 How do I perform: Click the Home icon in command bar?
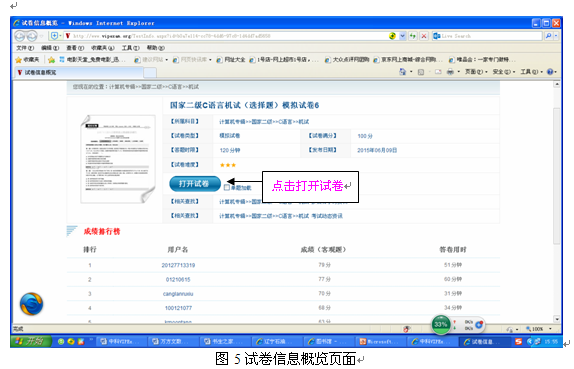point(402,72)
